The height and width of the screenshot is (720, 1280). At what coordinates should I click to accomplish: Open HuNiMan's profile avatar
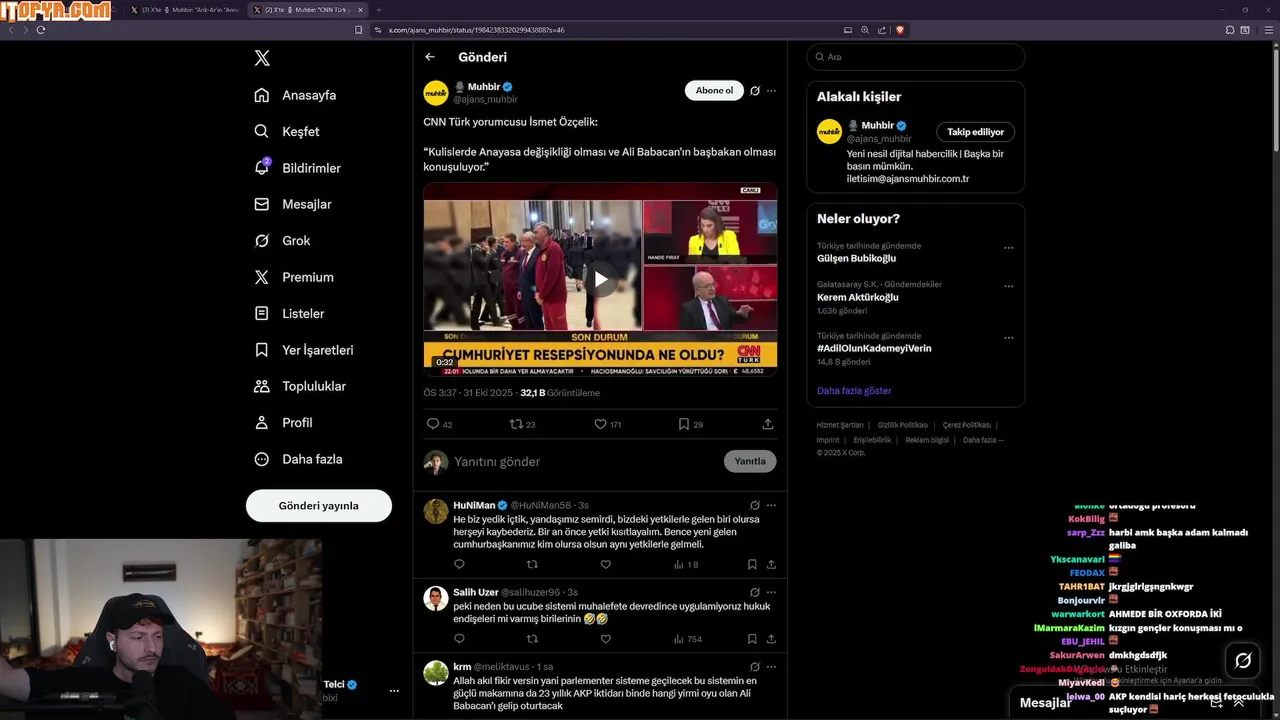(x=436, y=511)
